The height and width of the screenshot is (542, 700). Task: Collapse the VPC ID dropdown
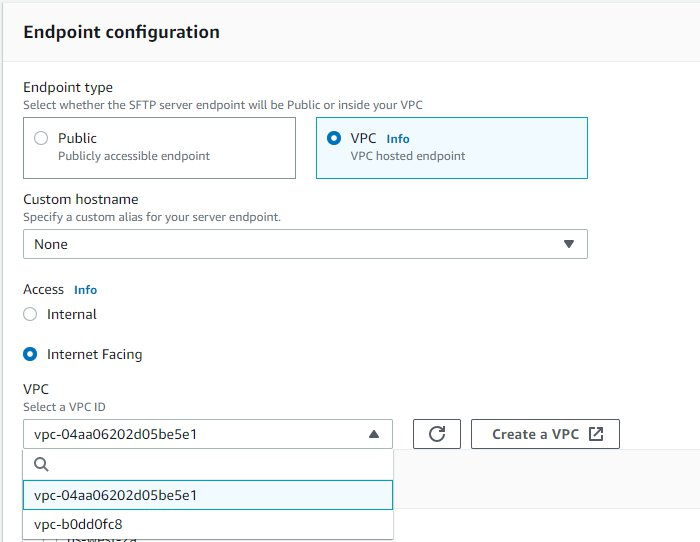[x=208, y=434]
